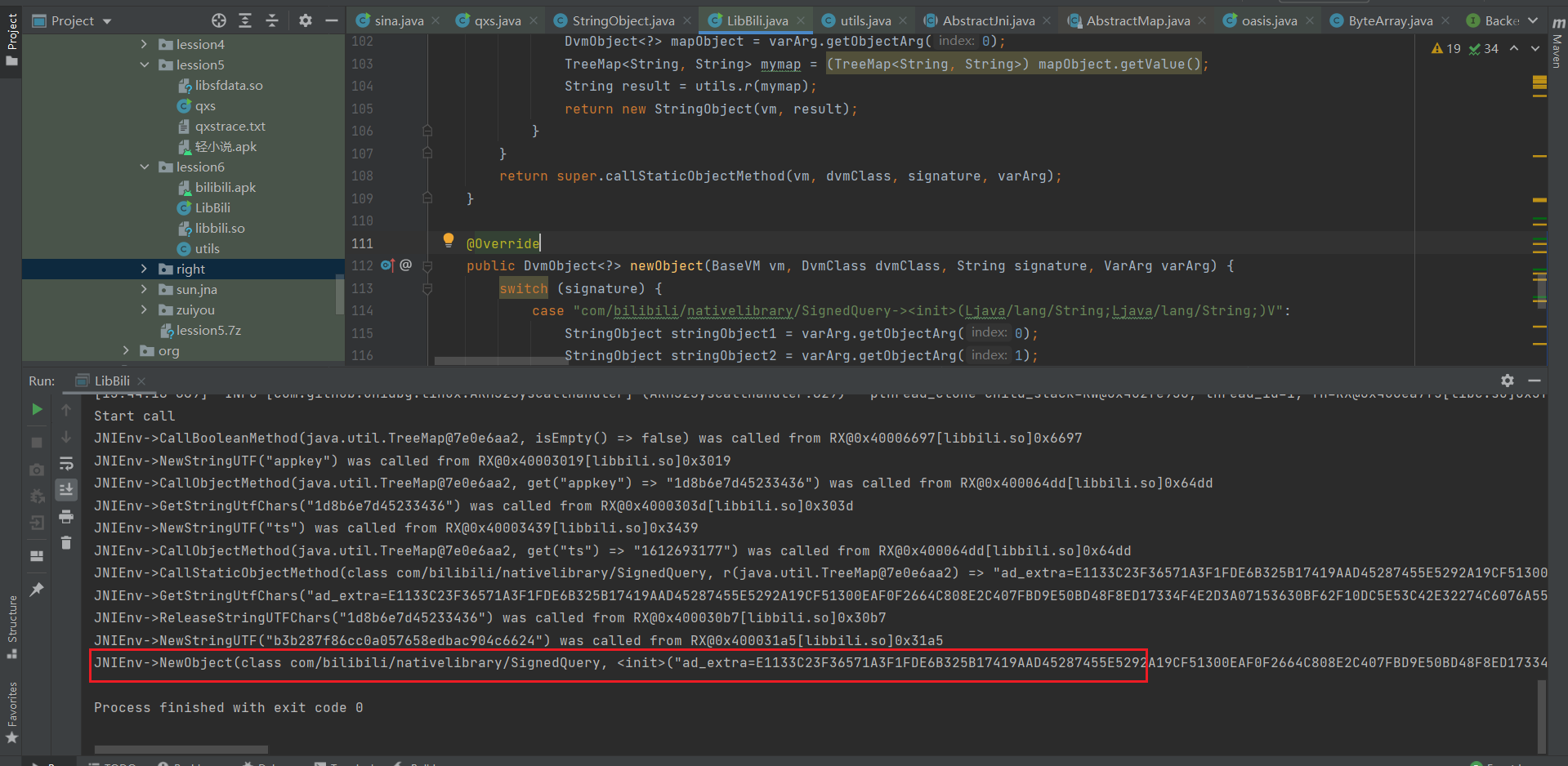
Task: Close the LibBili.java editor tab
Action: (x=801, y=20)
